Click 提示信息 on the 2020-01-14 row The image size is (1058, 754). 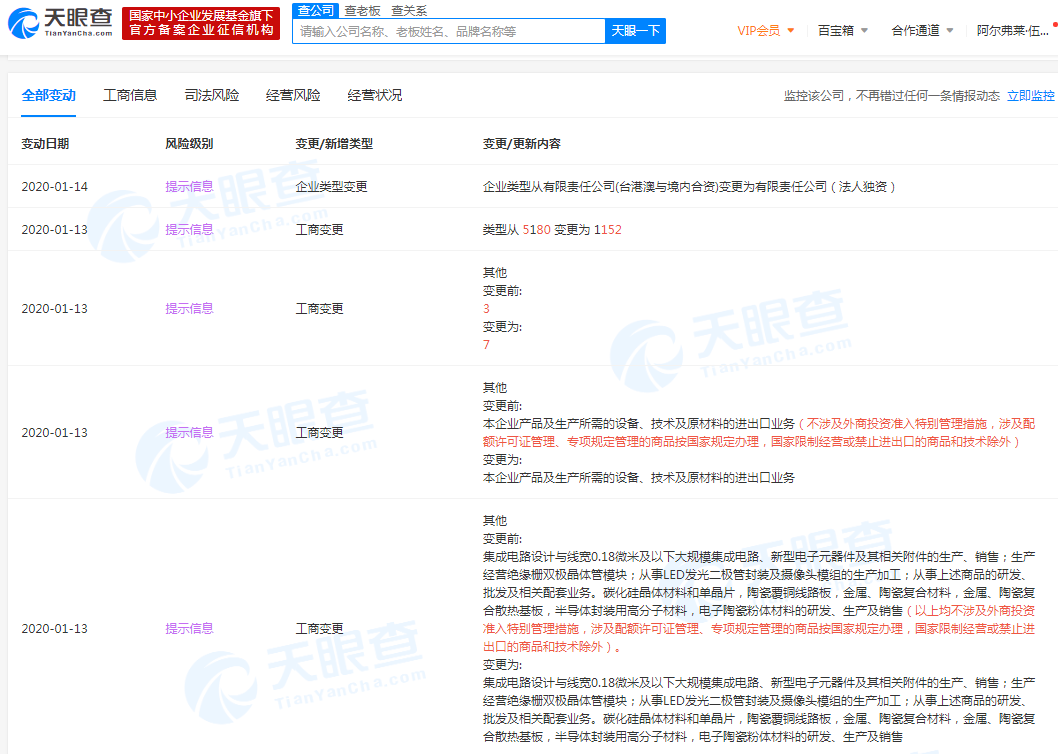pyautogui.click(x=189, y=186)
